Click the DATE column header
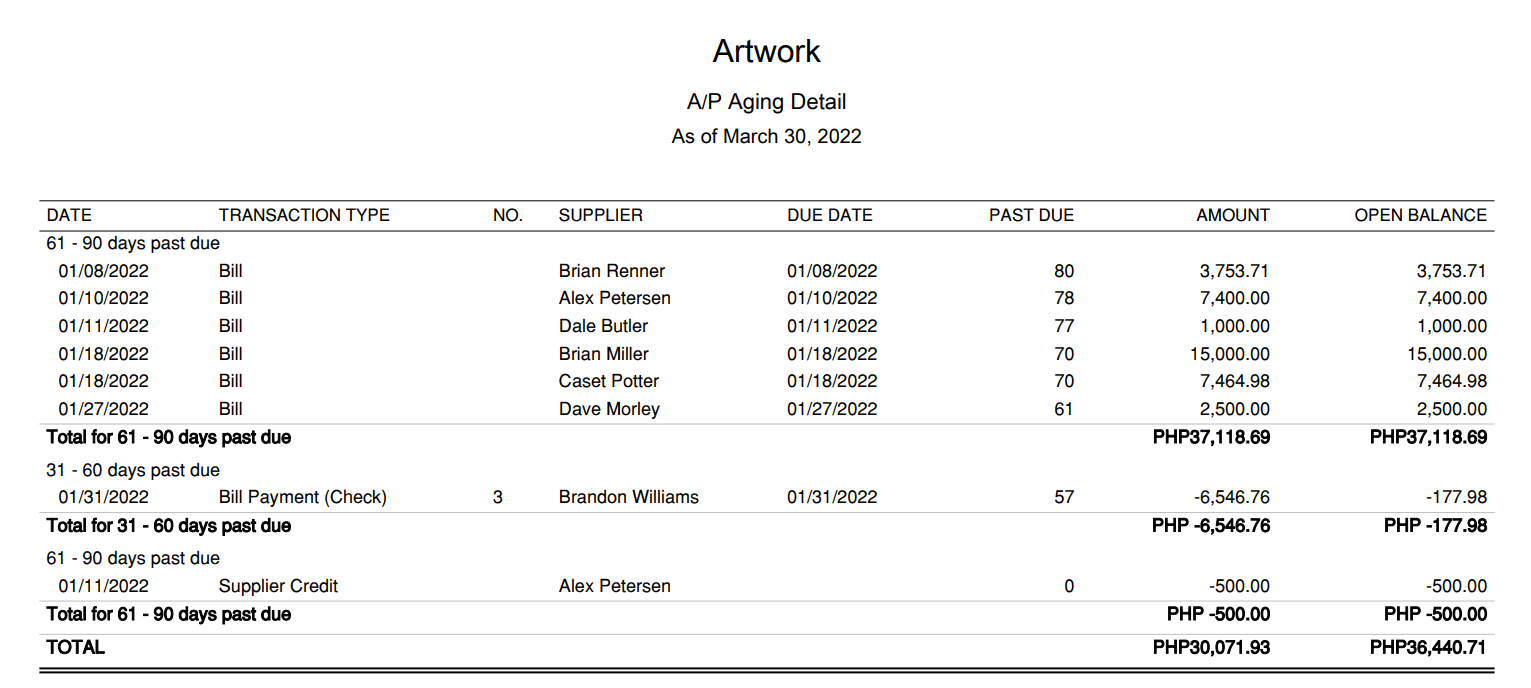The image size is (1531, 688). coord(69,215)
